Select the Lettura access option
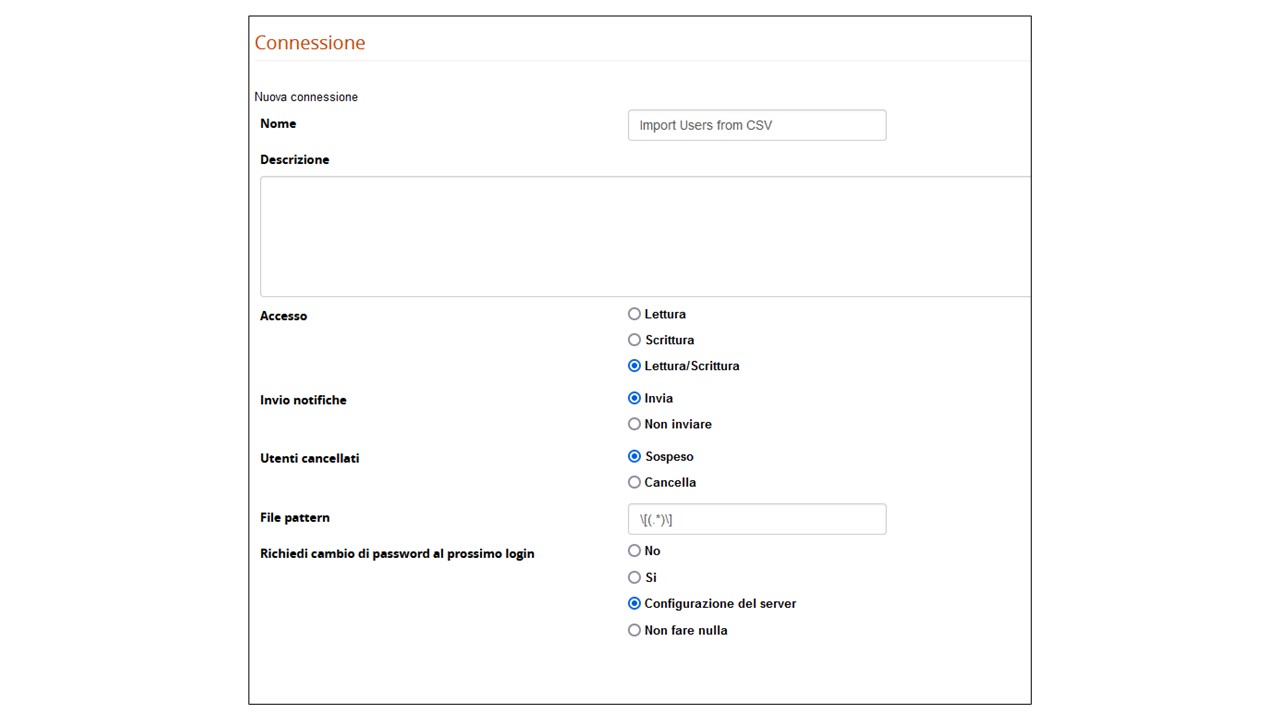1280x720 pixels. coord(634,314)
